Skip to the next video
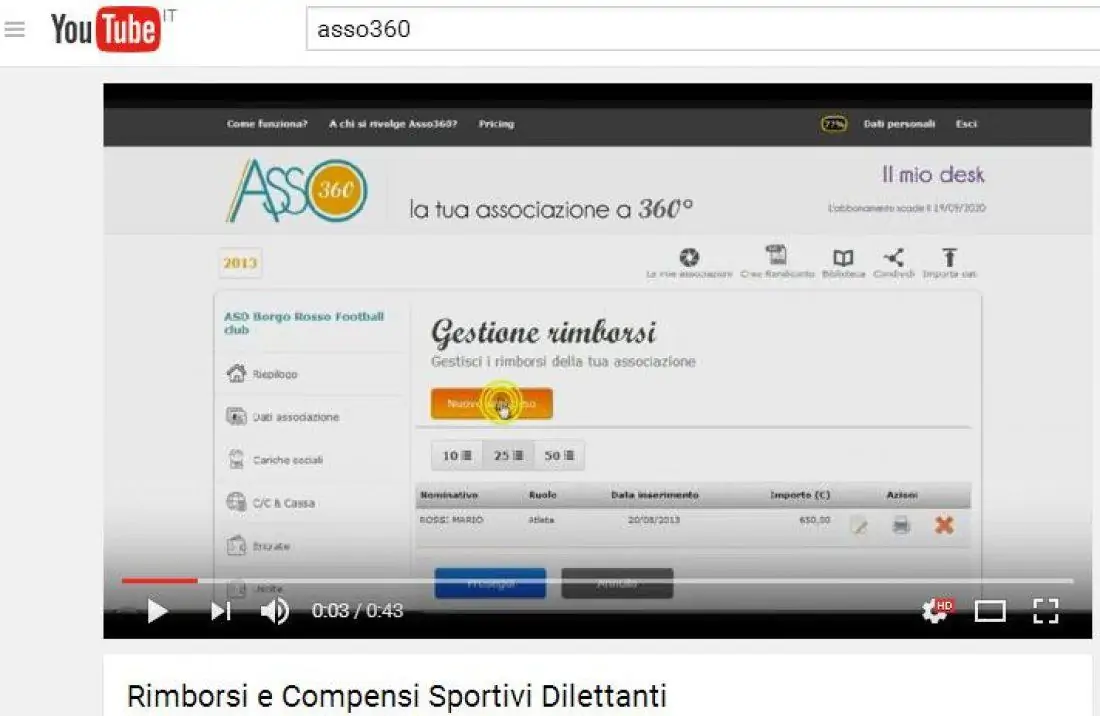 coord(221,611)
